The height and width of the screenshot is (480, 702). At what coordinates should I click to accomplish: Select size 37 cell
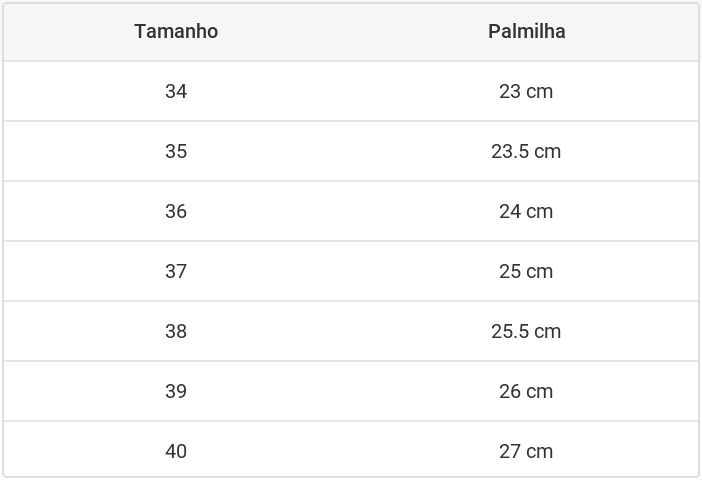[176, 271]
